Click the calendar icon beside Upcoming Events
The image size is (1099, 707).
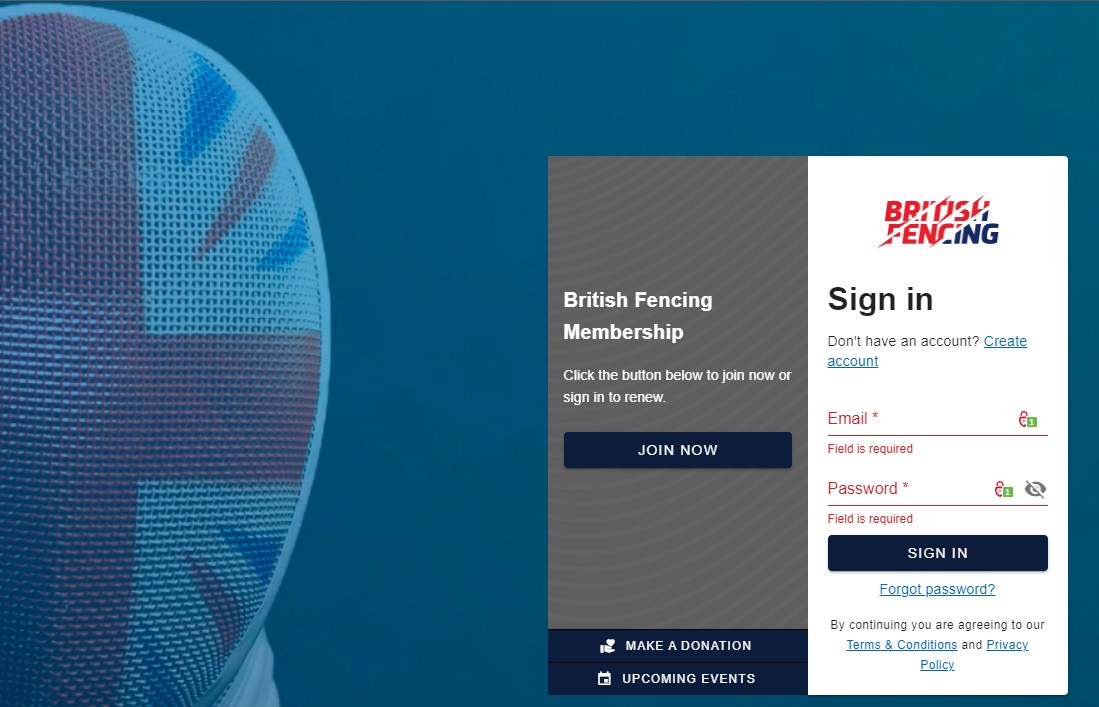(604, 679)
